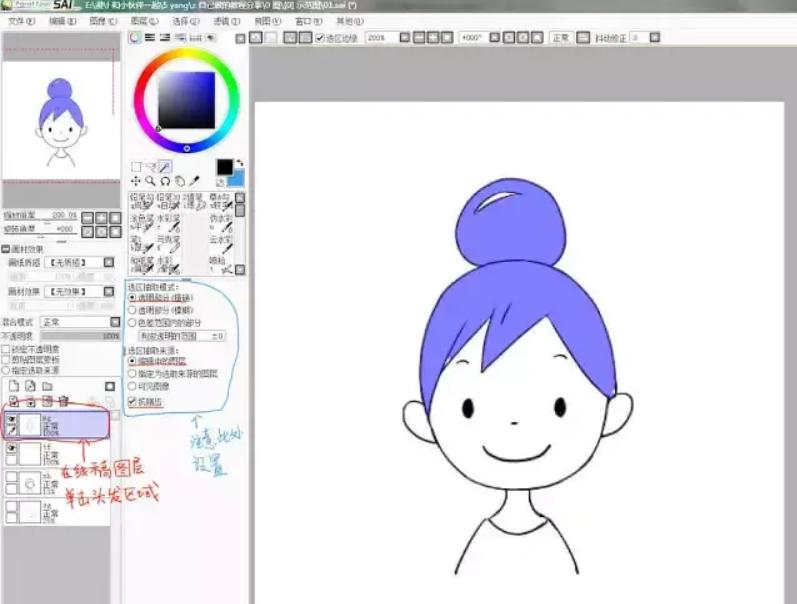Click the 色差范围 ±0 slider
797x604 pixels.
(x=182, y=336)
